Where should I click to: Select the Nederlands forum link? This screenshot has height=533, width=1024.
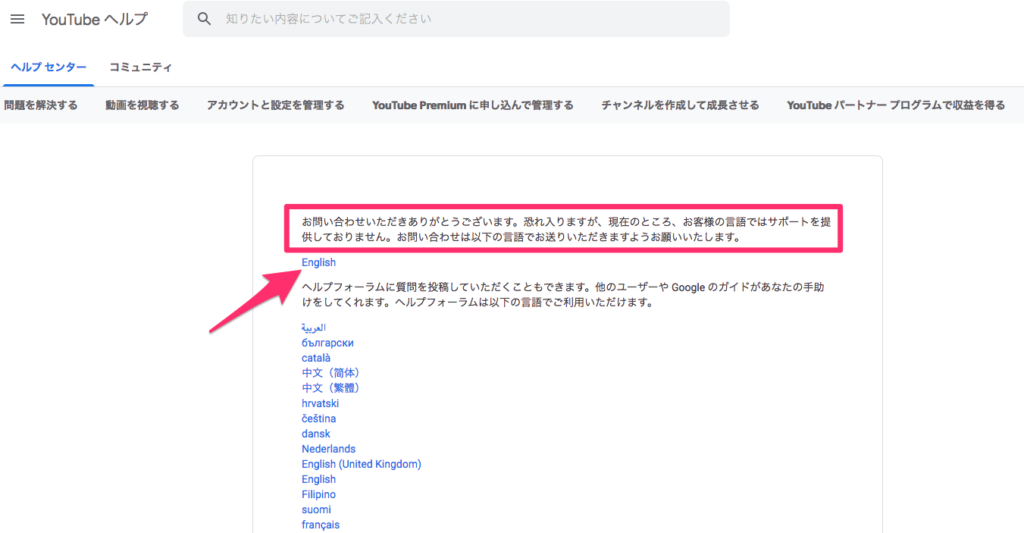pos(328,449)
